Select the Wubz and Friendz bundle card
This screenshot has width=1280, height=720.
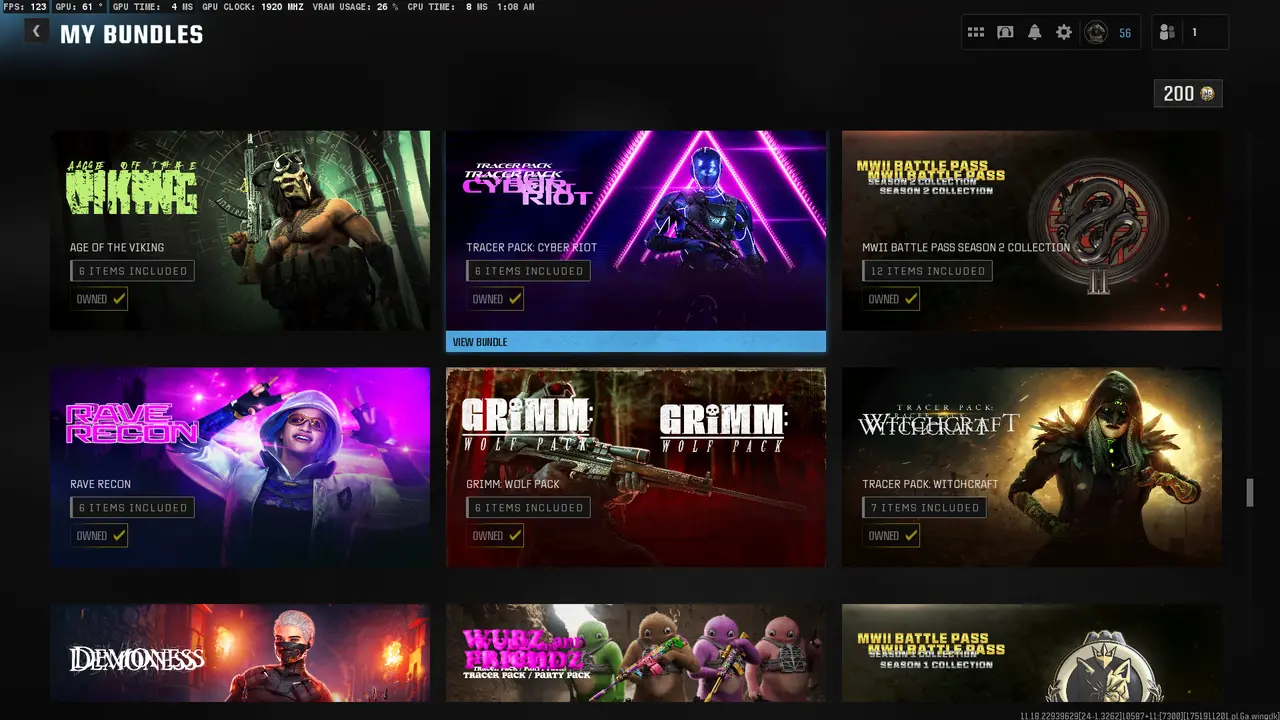tap(636, 653)
